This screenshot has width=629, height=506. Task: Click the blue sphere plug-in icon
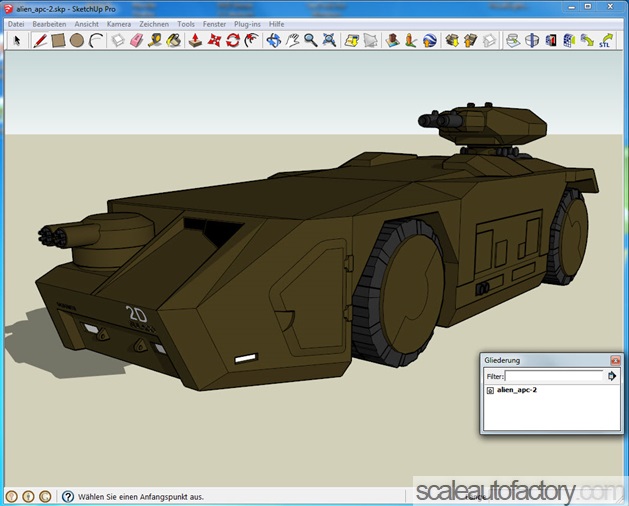click(x=532, y=41)
